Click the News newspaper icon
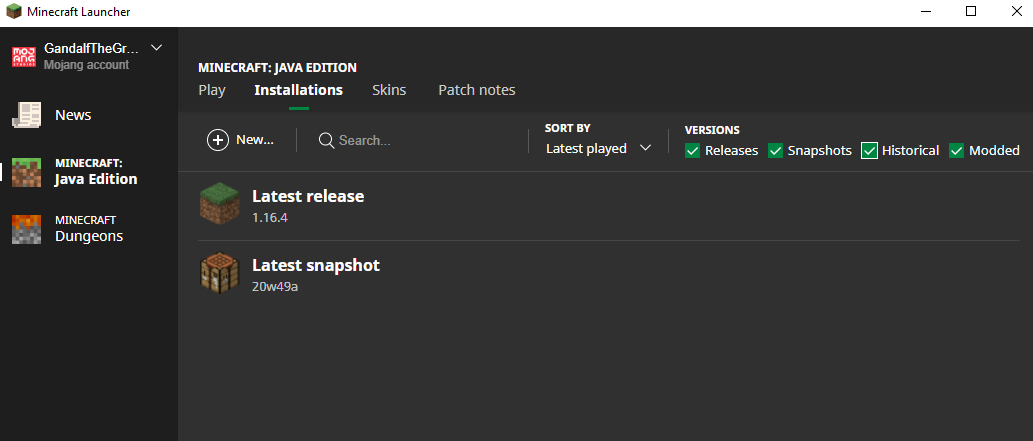Image resolution: width=1033 pixels, height=441 pixels. 26,115
